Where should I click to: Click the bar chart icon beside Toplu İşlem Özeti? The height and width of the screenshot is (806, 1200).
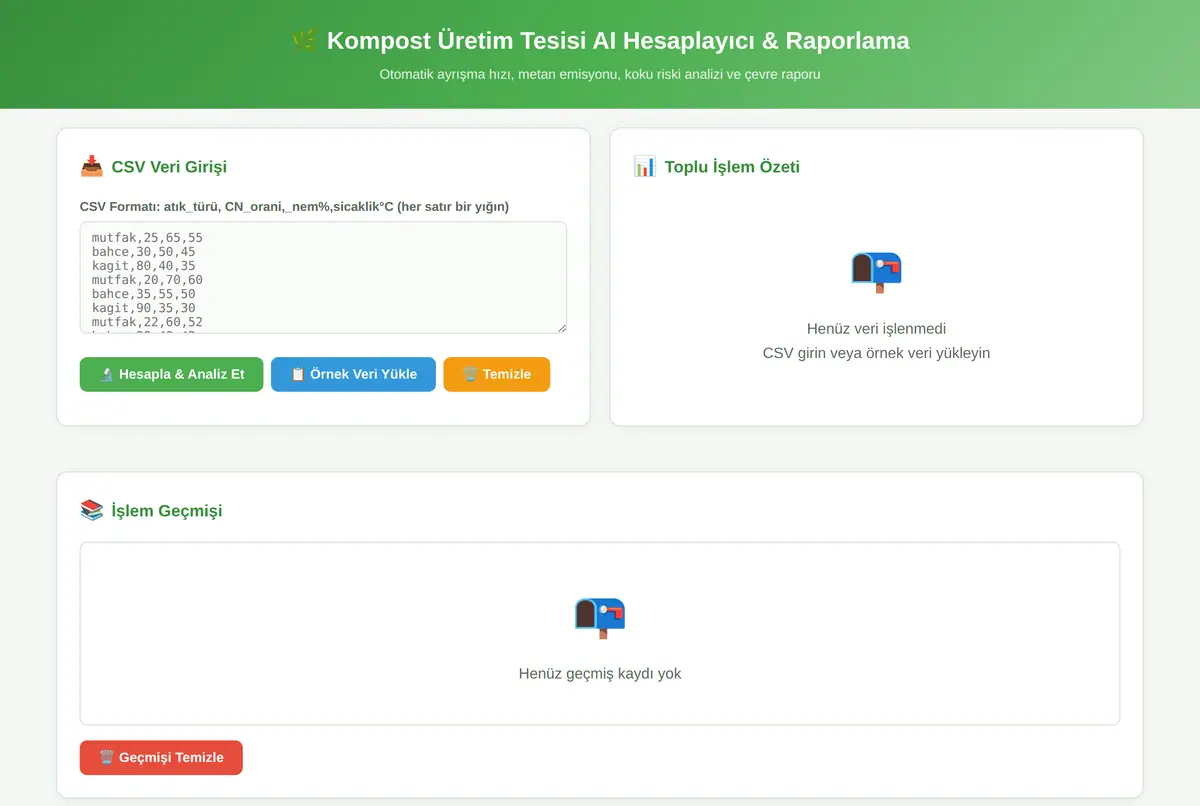[644, 166]
